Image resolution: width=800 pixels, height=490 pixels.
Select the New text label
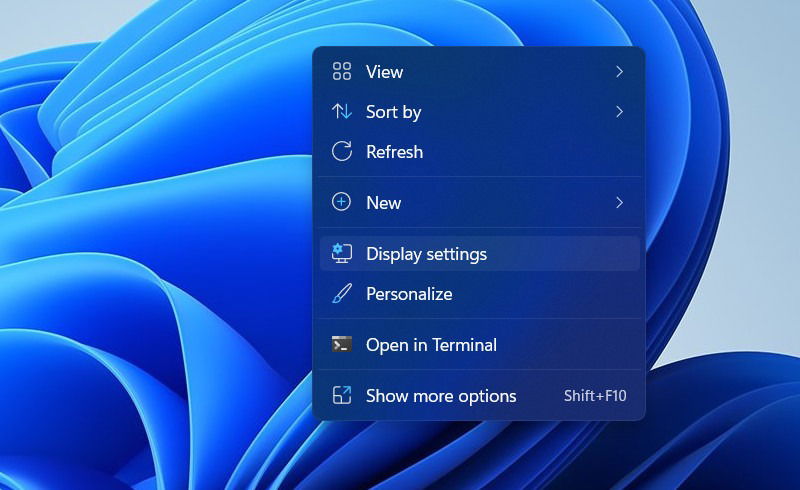383,203
